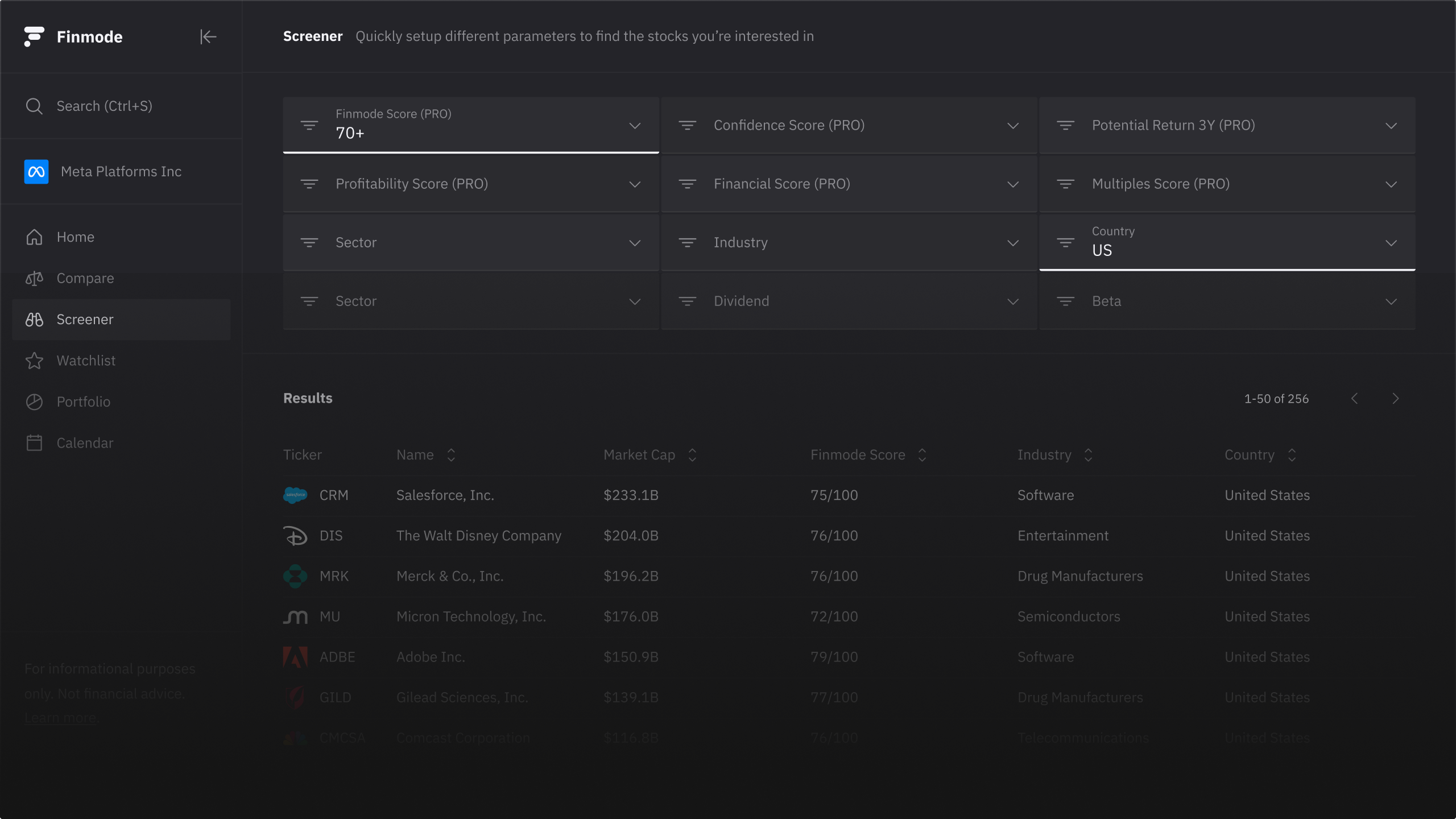Expand the Dividend filter dropdown
The height and width of the screenshot is (819, 1456).
point(1013,301)
